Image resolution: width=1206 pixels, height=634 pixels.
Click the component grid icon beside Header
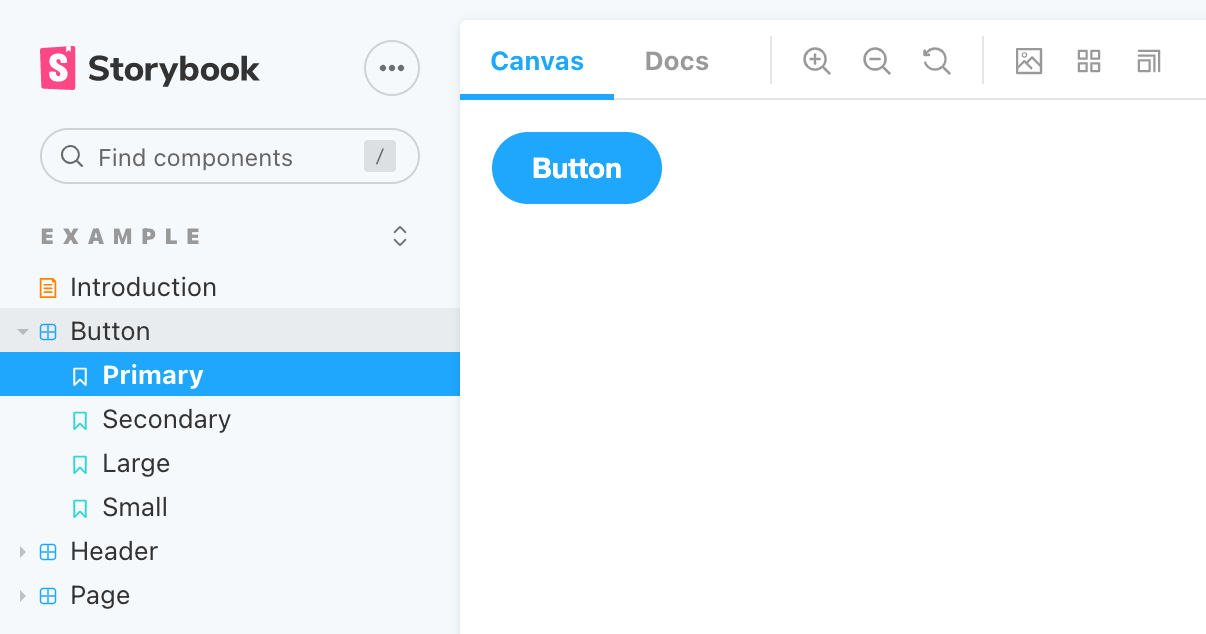(x=47, y=552)
